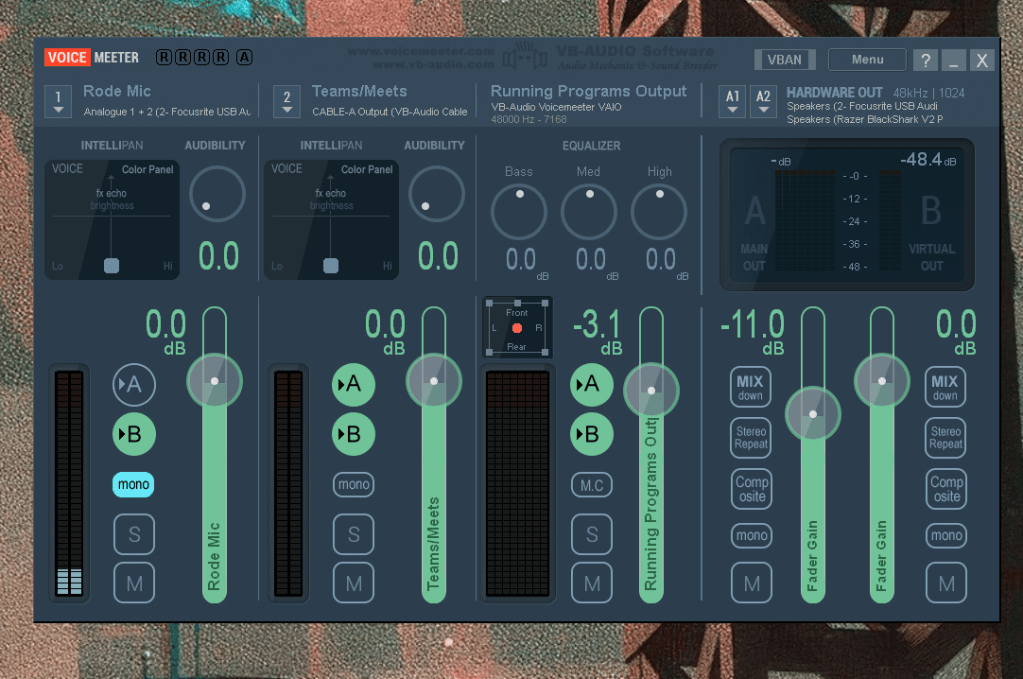Disable mono on Rode Mic strip
The height and width of the screenshot is (679, 1023).
(133, 485)
